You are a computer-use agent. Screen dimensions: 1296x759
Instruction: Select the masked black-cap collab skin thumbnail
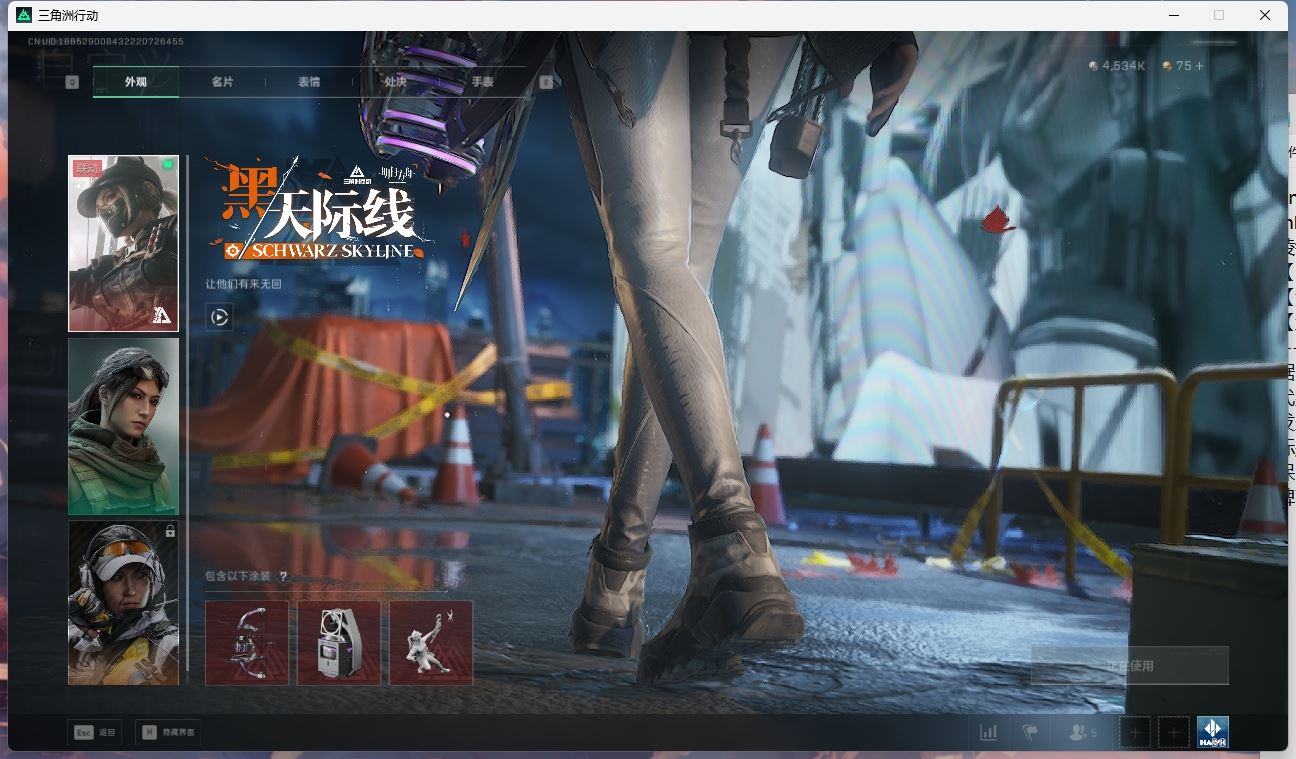[x=123, y=243]
